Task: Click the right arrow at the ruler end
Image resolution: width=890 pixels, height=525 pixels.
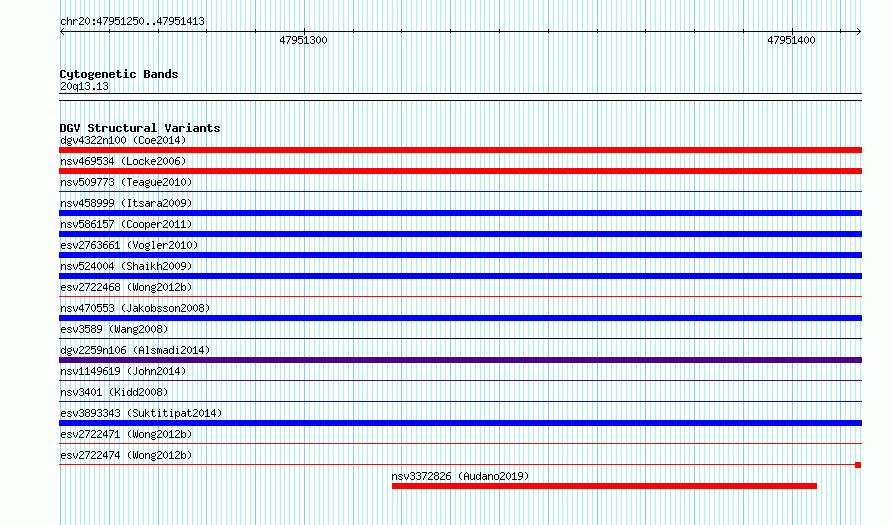Action: tap(859, 32)
